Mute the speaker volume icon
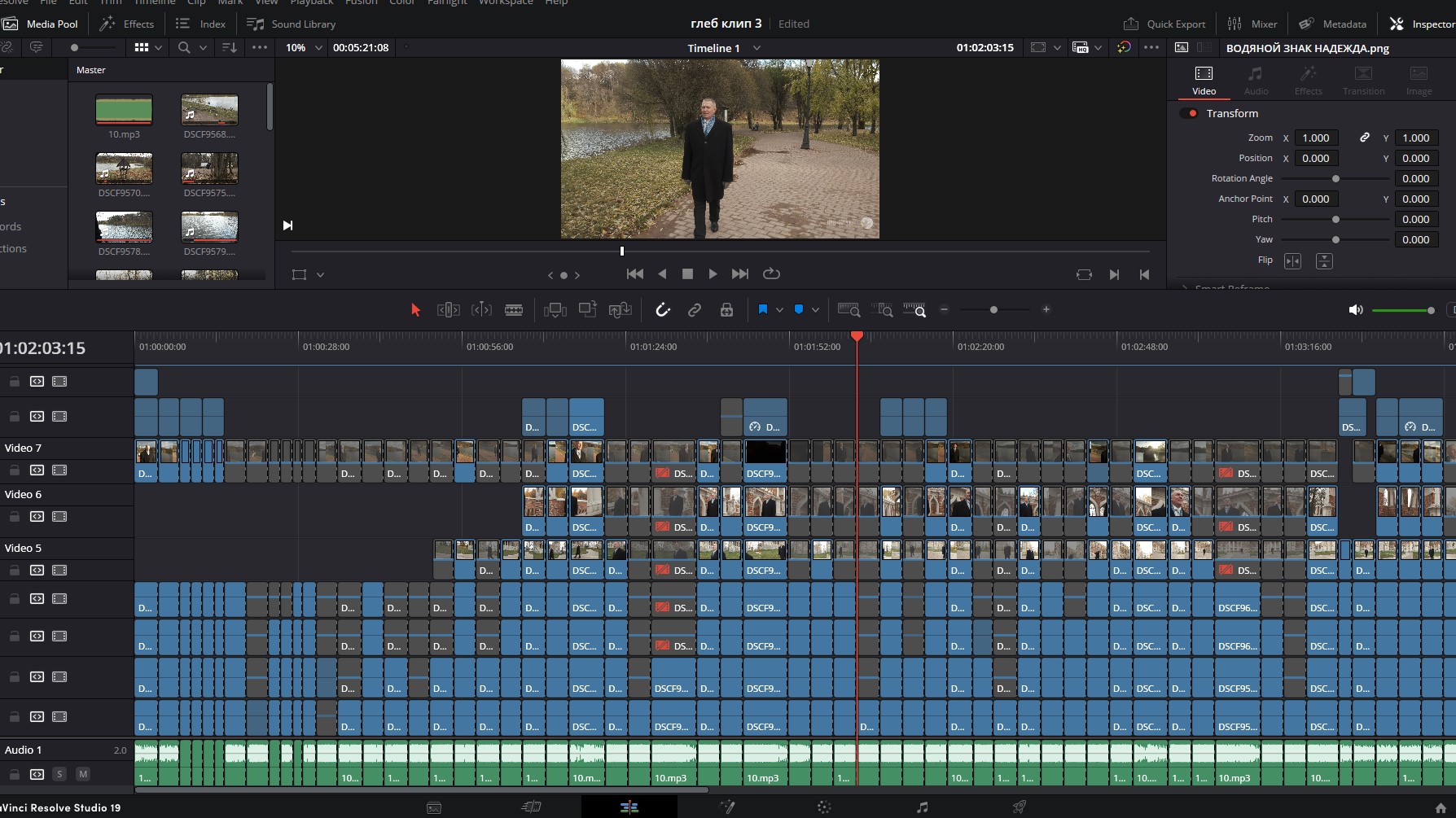The image size is (1456, 818). (1356, 310)
